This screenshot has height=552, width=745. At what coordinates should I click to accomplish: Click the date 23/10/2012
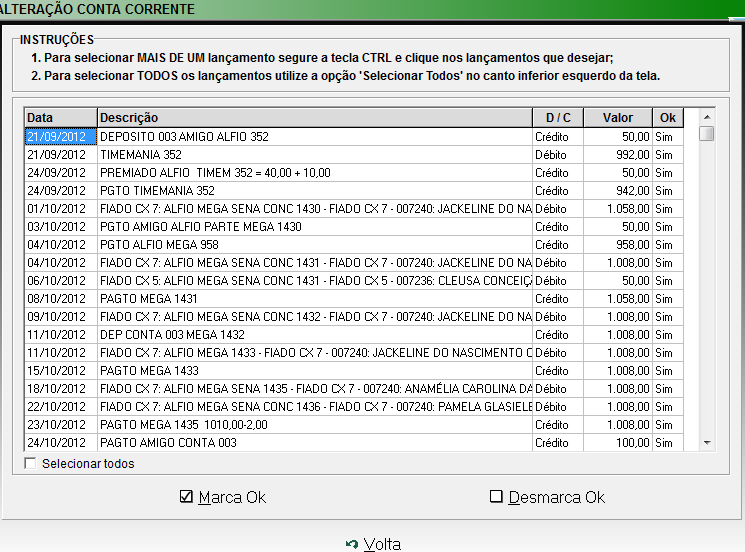(57, 425)
